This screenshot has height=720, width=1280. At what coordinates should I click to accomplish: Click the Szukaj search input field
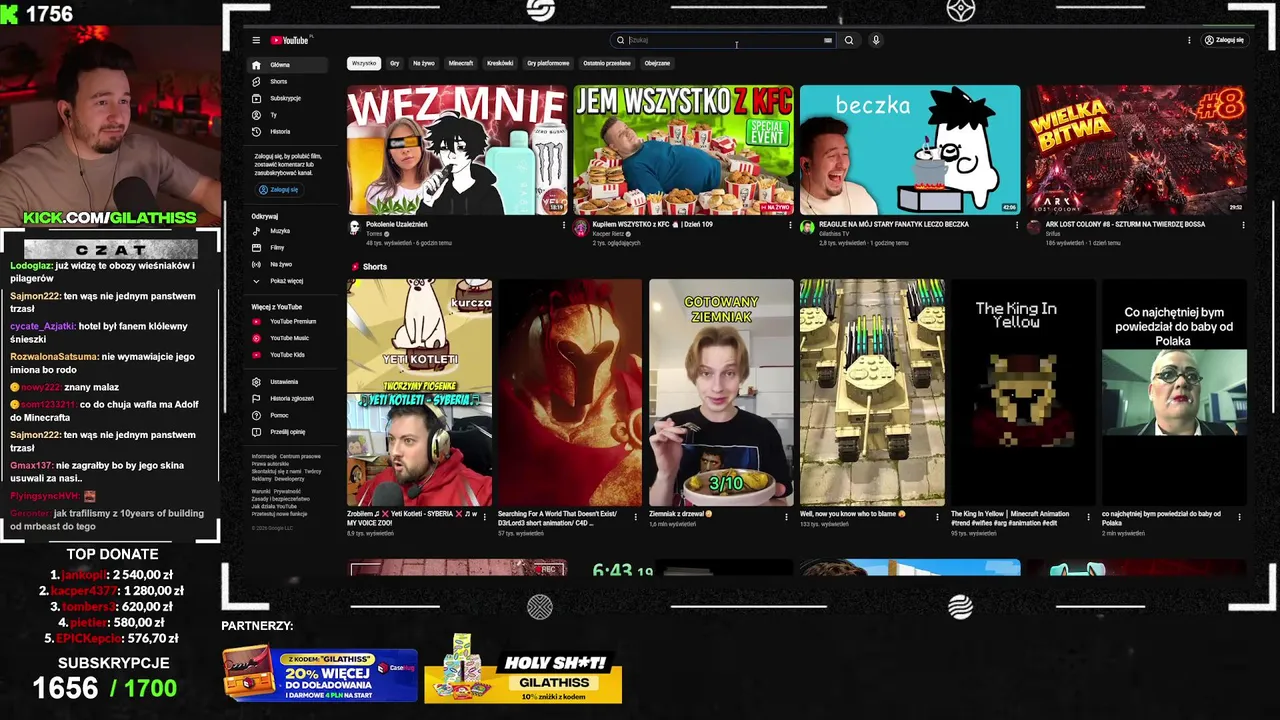coord(724,40)
